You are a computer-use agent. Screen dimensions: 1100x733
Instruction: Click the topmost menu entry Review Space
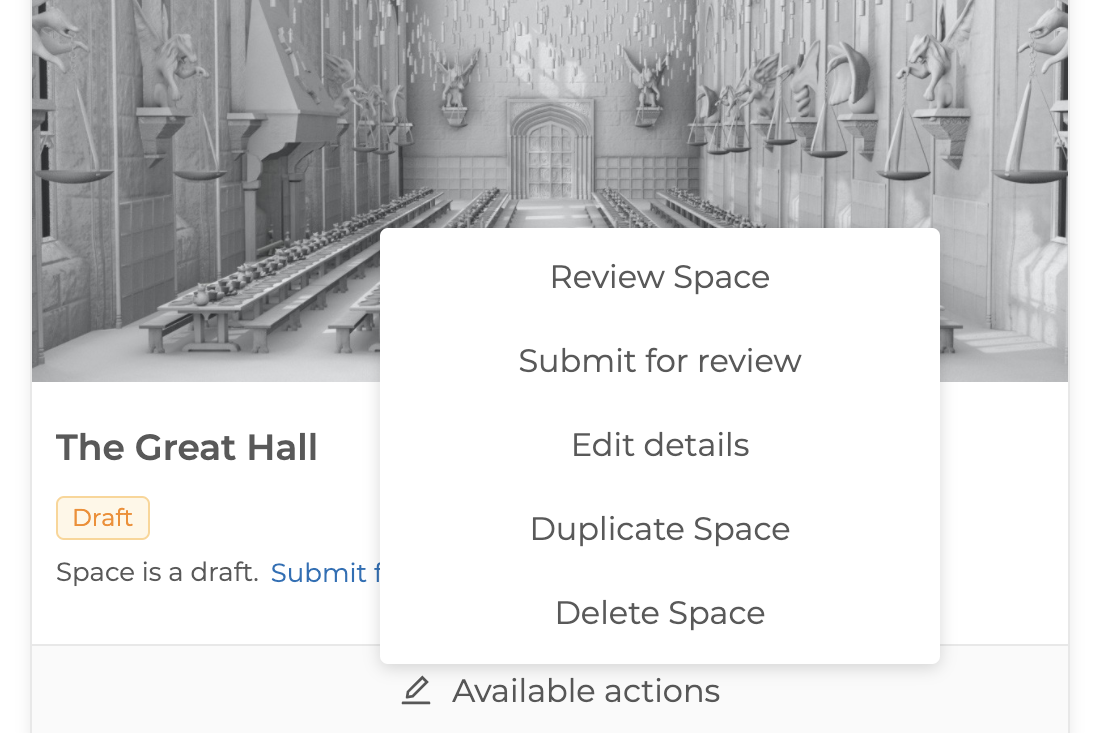660,277
